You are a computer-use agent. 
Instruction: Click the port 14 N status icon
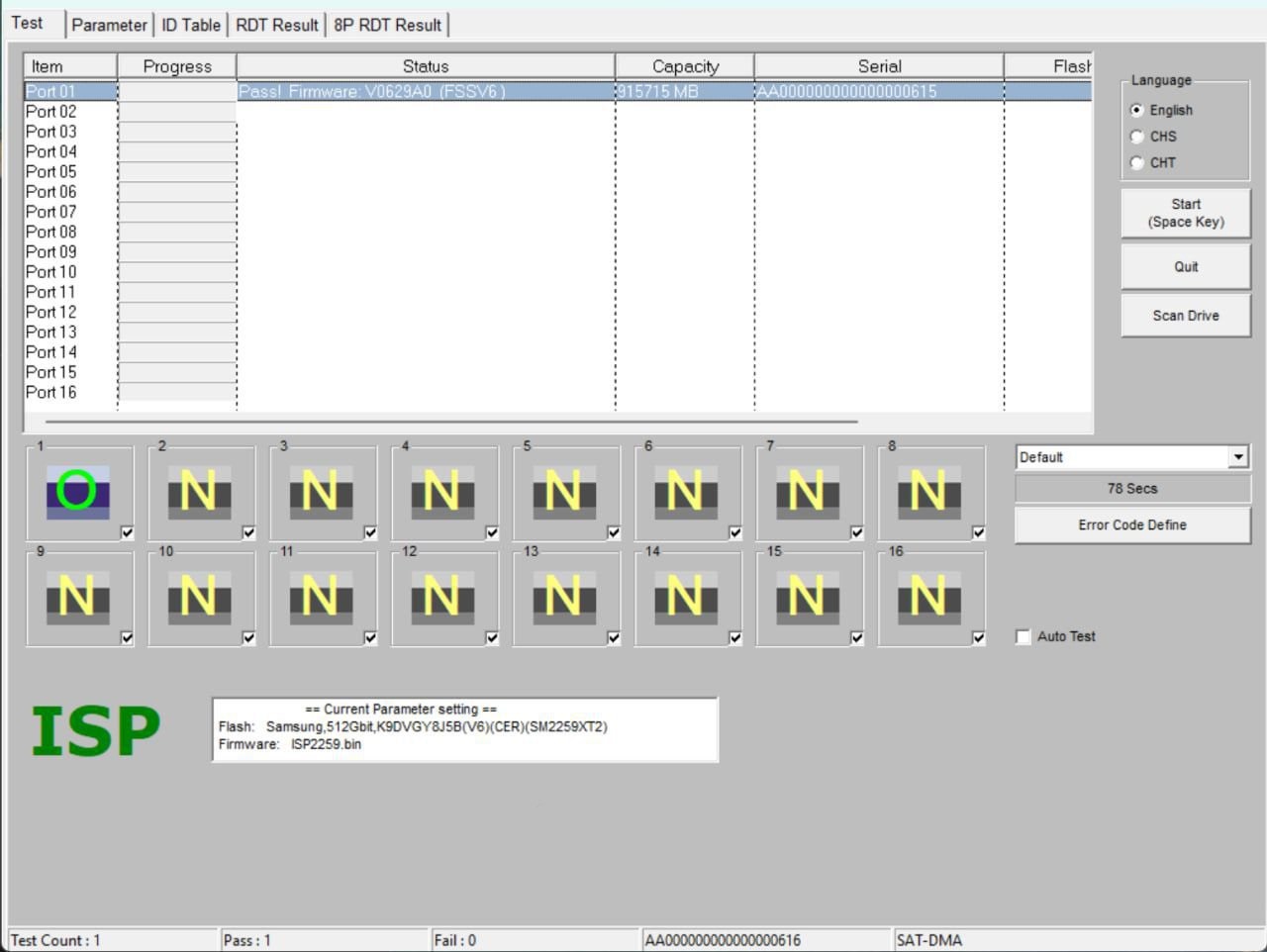click(x=686, y=598)
